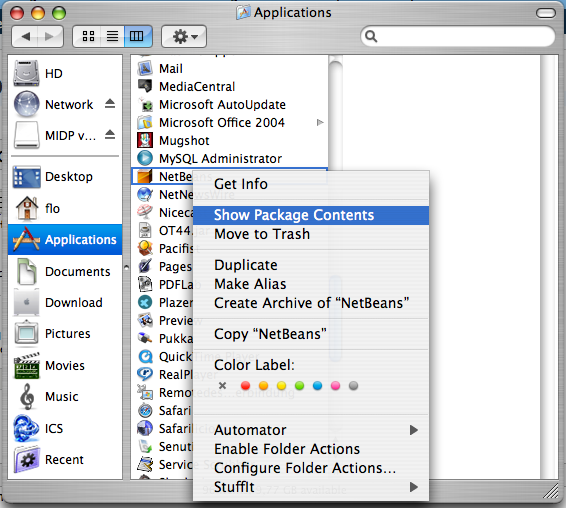This screenshot has height=508, width=566.
Task: Open Documents folder in sidebar
Action: 63,272
